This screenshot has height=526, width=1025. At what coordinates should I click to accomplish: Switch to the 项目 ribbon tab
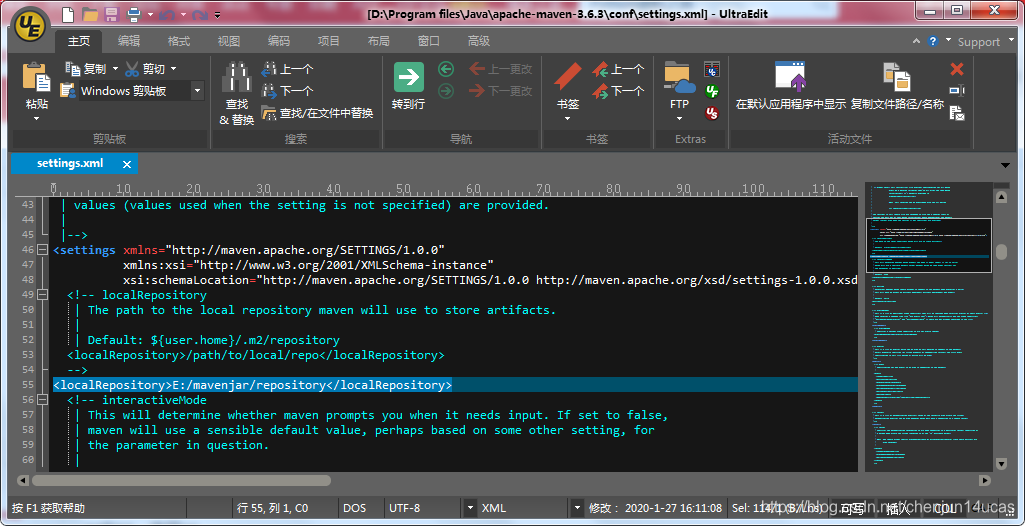pyautogui.click(x=329, y=41)
